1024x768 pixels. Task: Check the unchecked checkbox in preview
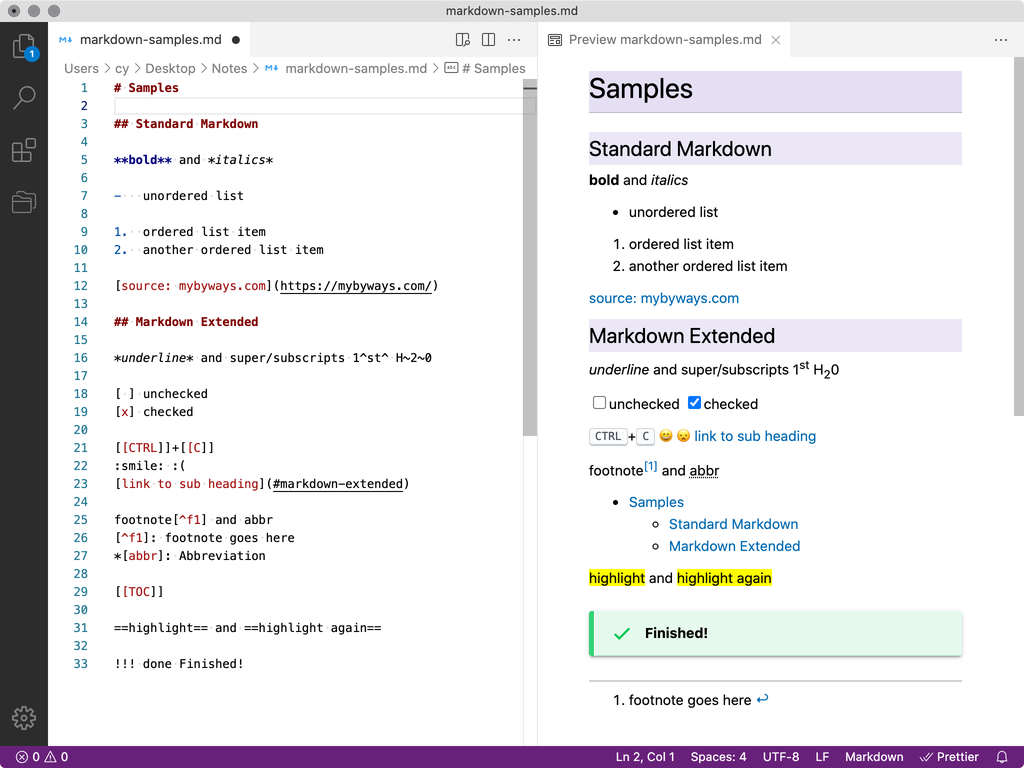[x=599, y=402]
